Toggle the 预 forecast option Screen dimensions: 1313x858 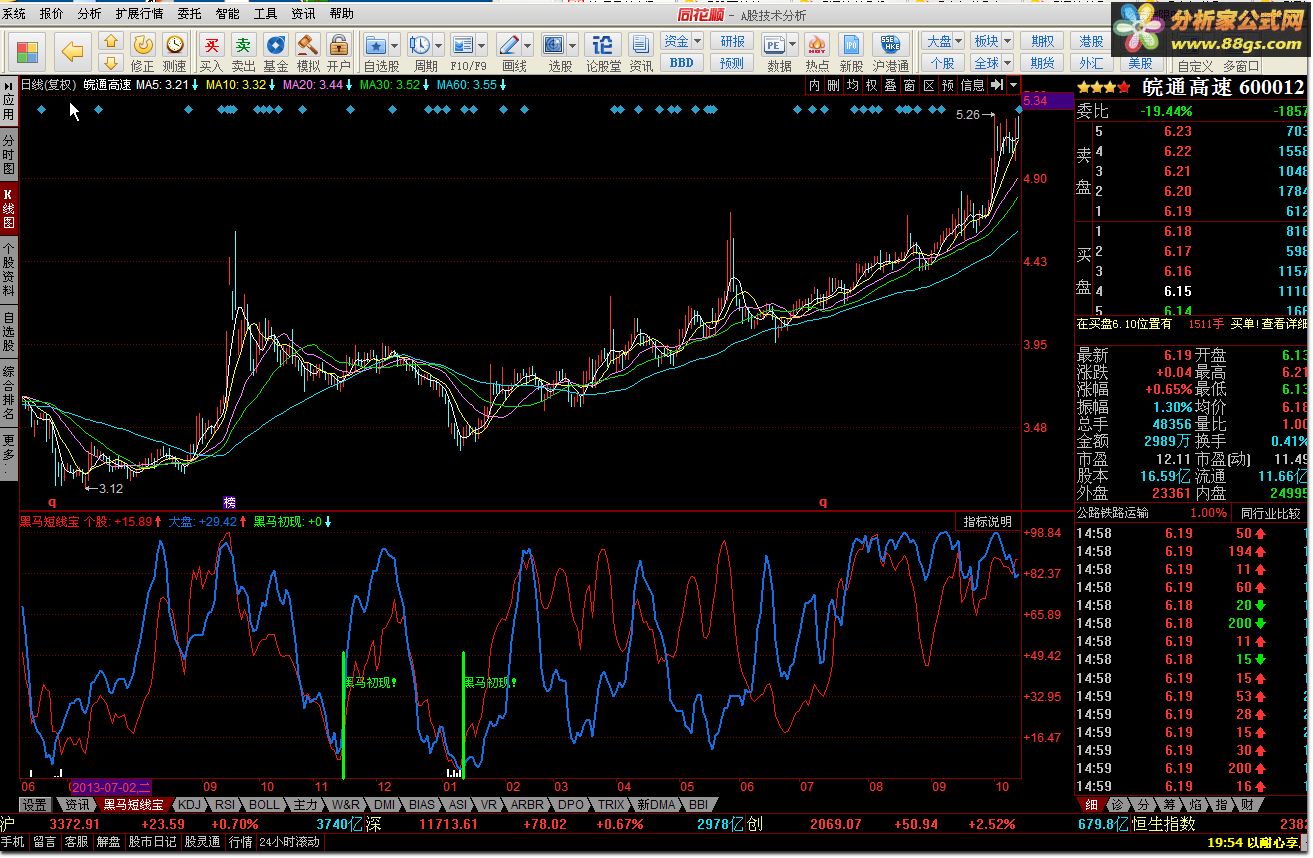[948, 86]
